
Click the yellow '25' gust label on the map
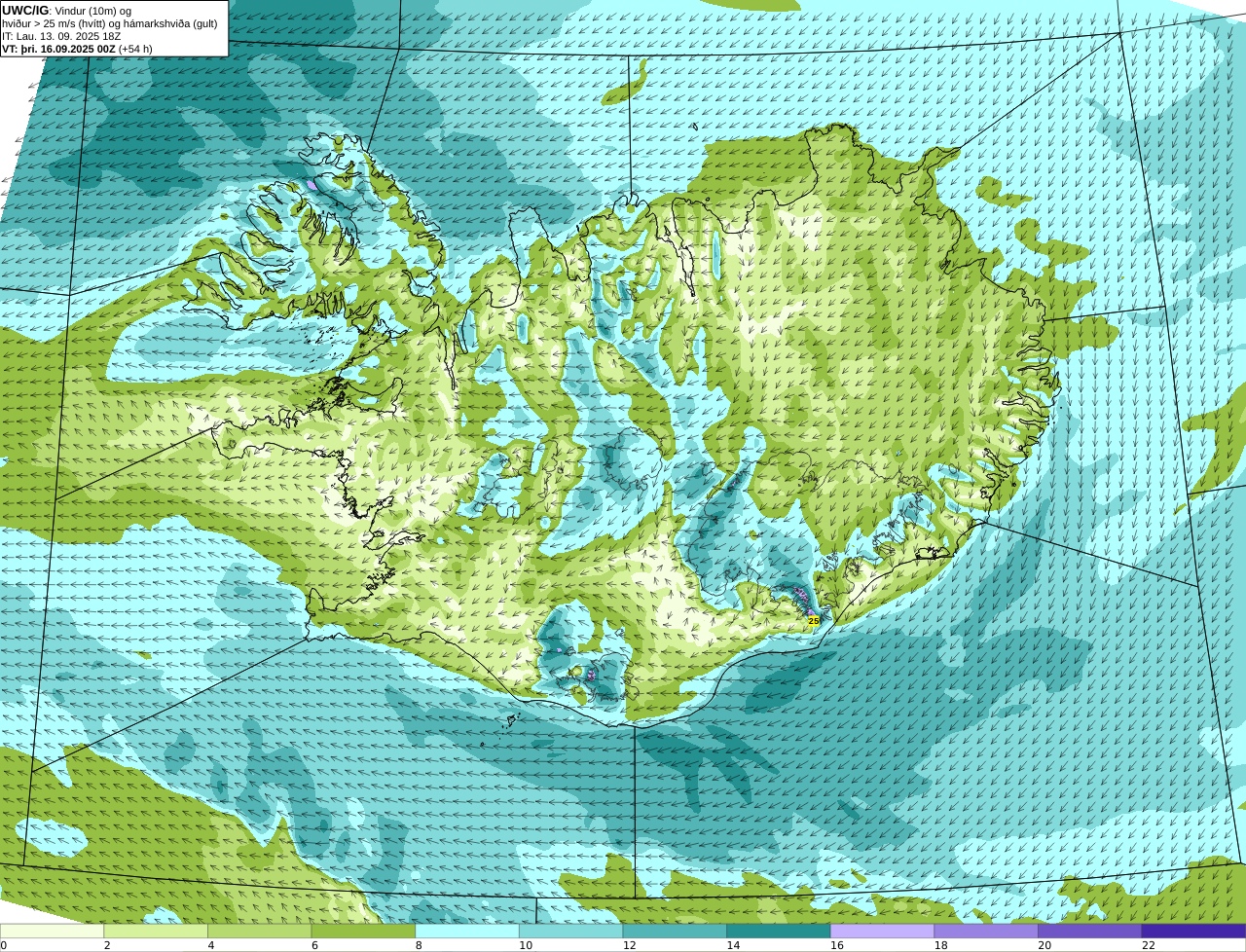click(x=814, y=620)
